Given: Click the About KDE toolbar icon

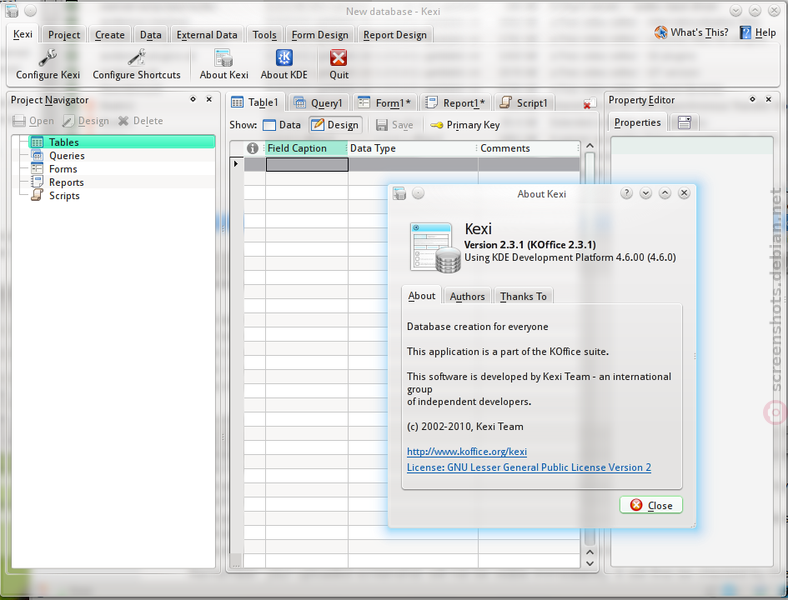Looking at the screenshot, I should [x=284, y=64].
